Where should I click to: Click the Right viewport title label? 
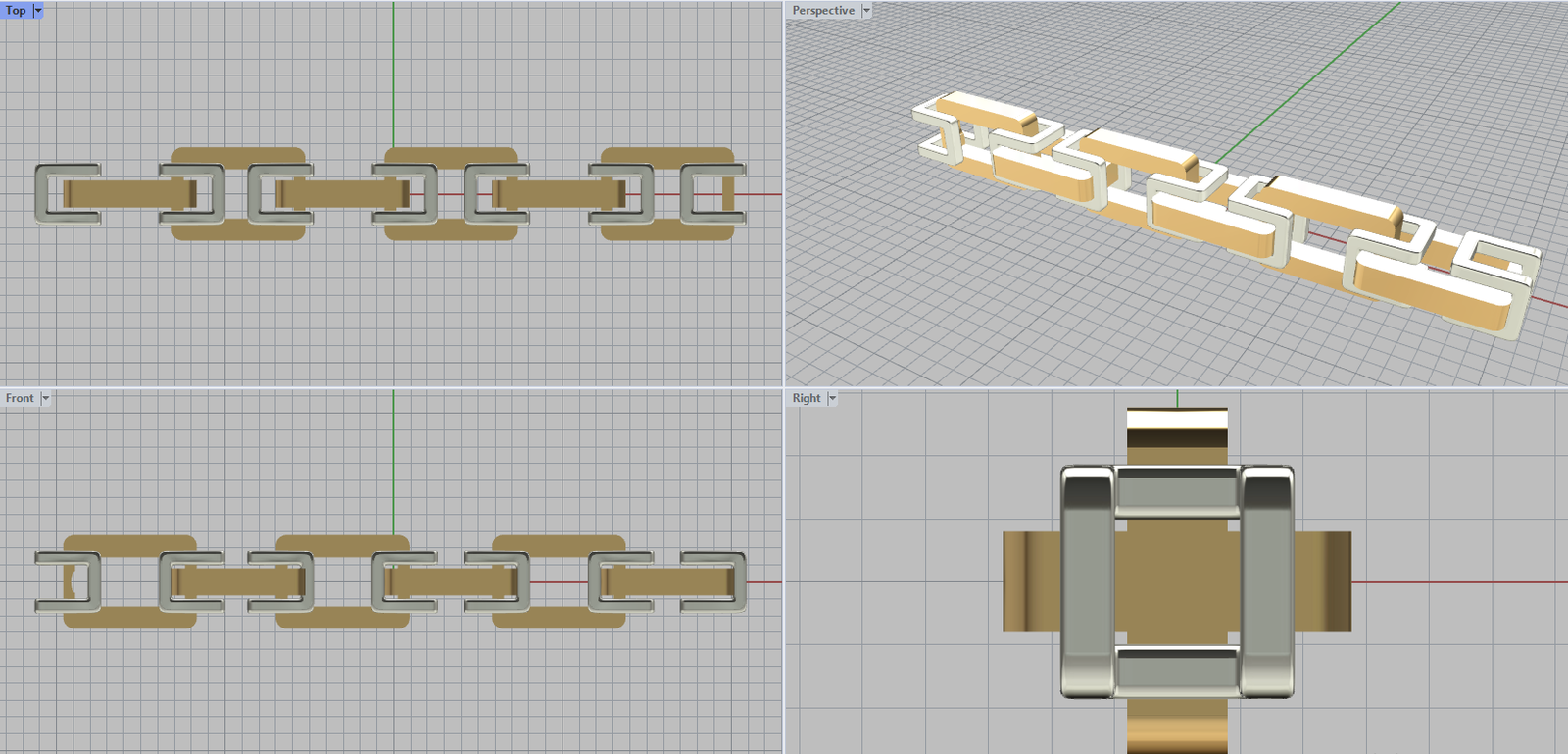tap(807, 398)
